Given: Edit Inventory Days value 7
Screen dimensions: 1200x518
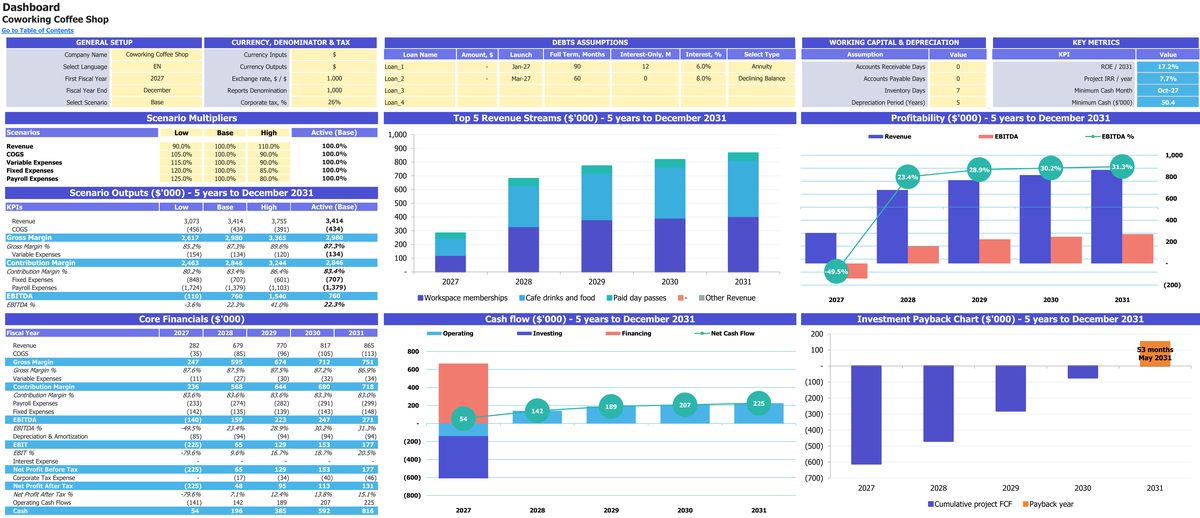Looking at the screenshot, I should [x=958, y=90].
